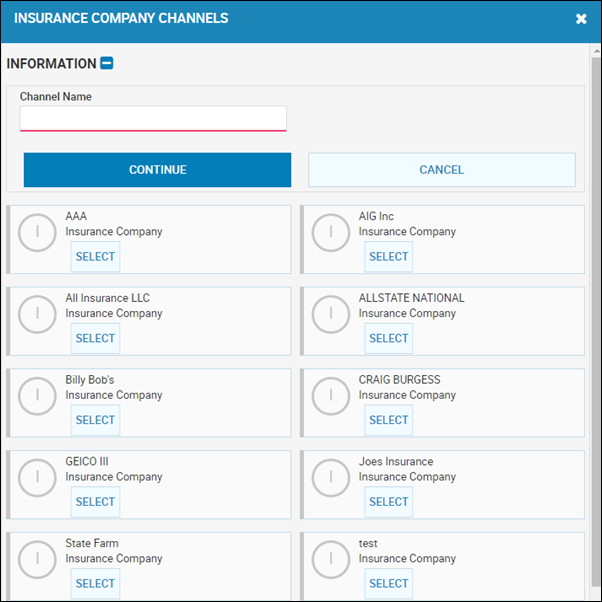Click the GEICO III avatar icon
This screenshot has height=602, width=602.
[x=37, y=478]
